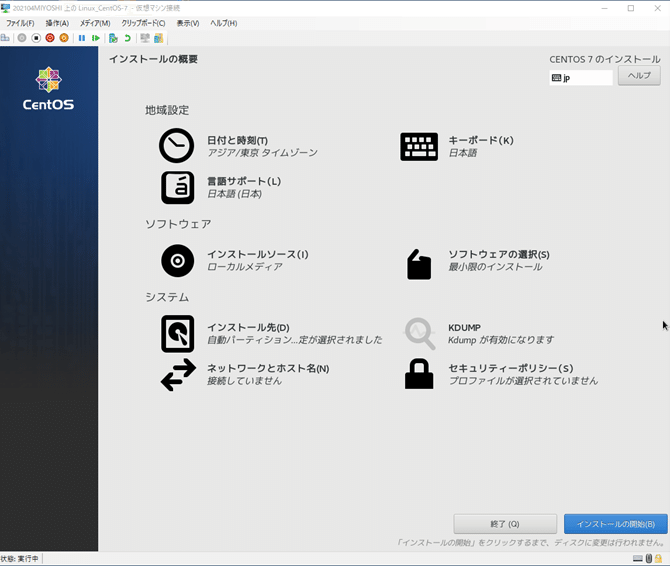Click the 自動パーティション設定が選択されました text

295,340
